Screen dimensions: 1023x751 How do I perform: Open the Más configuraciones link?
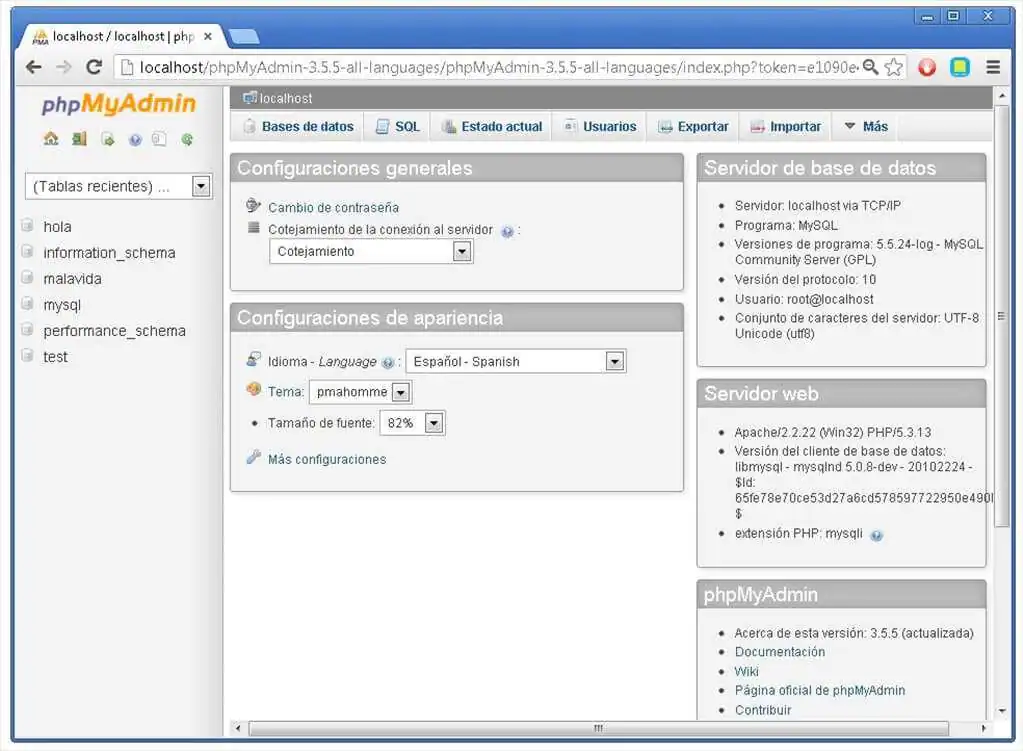point(327,459)
